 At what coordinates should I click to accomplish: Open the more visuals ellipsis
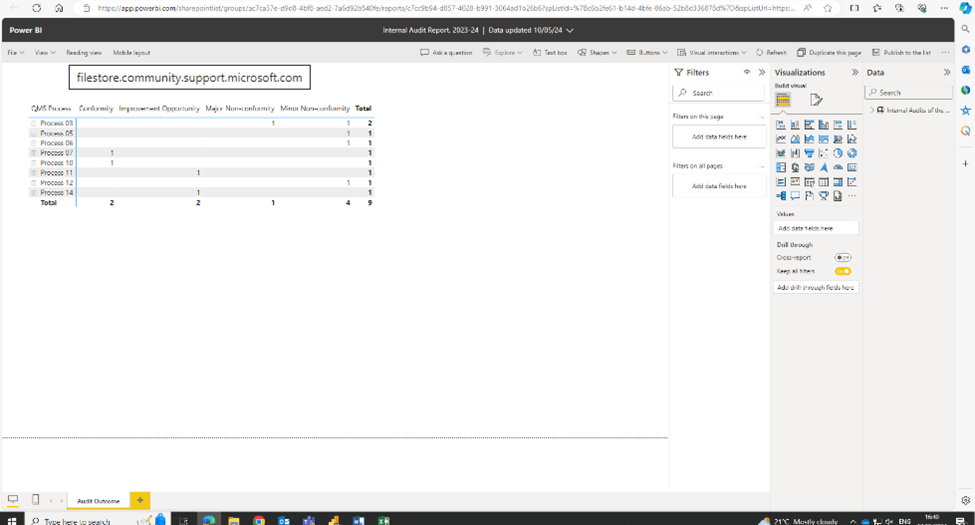[852, 196]
